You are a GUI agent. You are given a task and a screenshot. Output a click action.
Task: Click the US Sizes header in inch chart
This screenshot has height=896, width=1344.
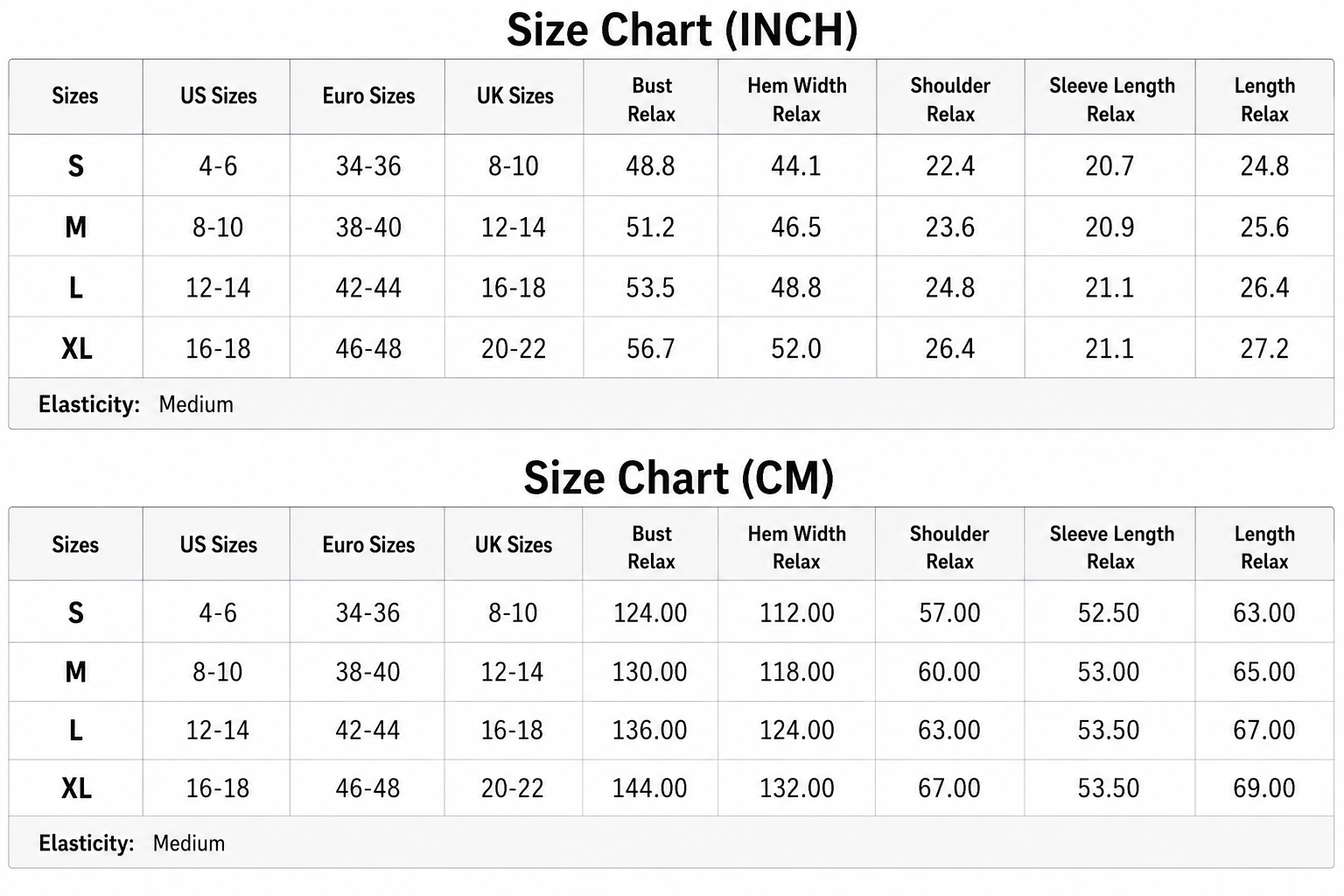click(219, 96)
